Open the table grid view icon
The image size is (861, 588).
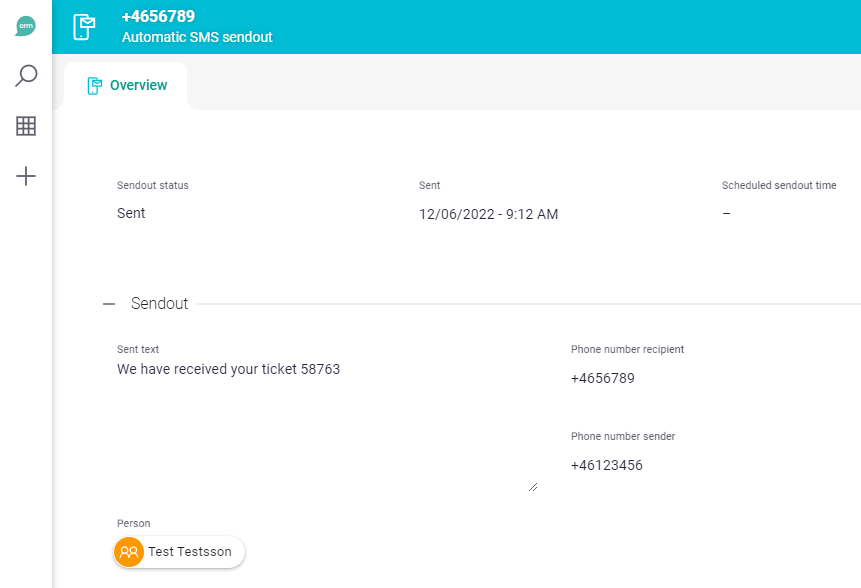point(26,126)
